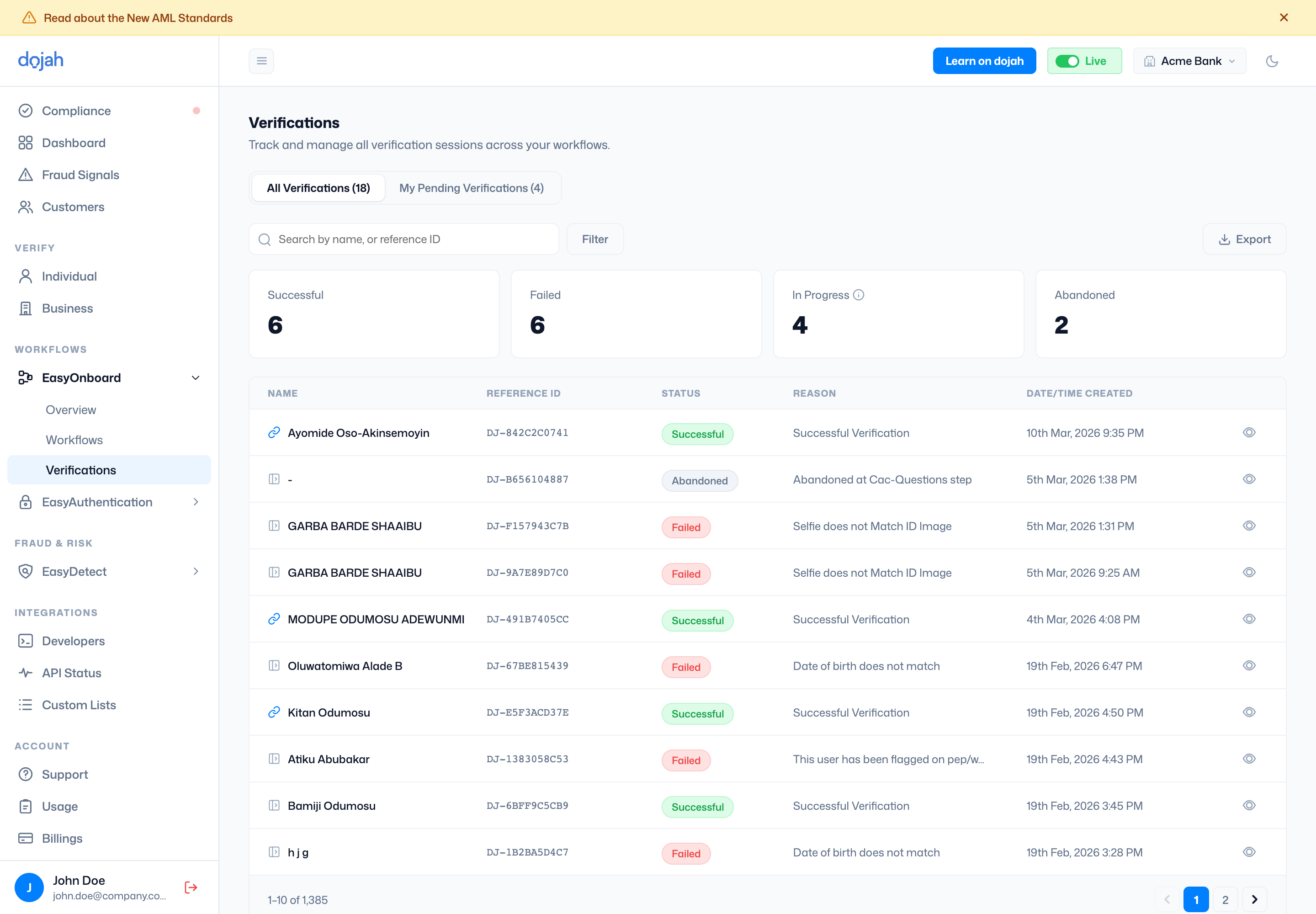Click the Successful stat card
1316x914 pixels.
click(374, 314)
